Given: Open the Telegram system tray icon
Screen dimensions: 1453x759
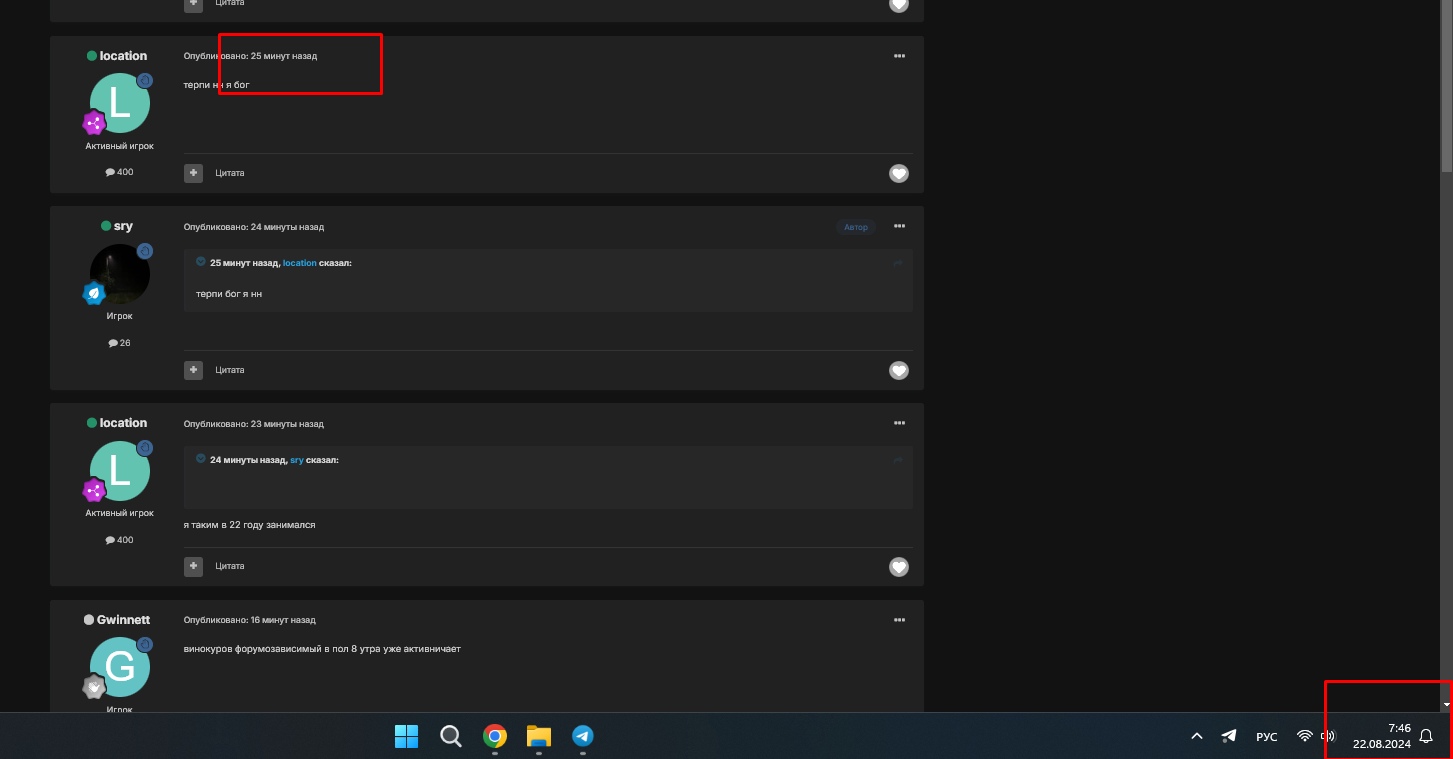Looking at the screenshot, I should coord(1229,736).
